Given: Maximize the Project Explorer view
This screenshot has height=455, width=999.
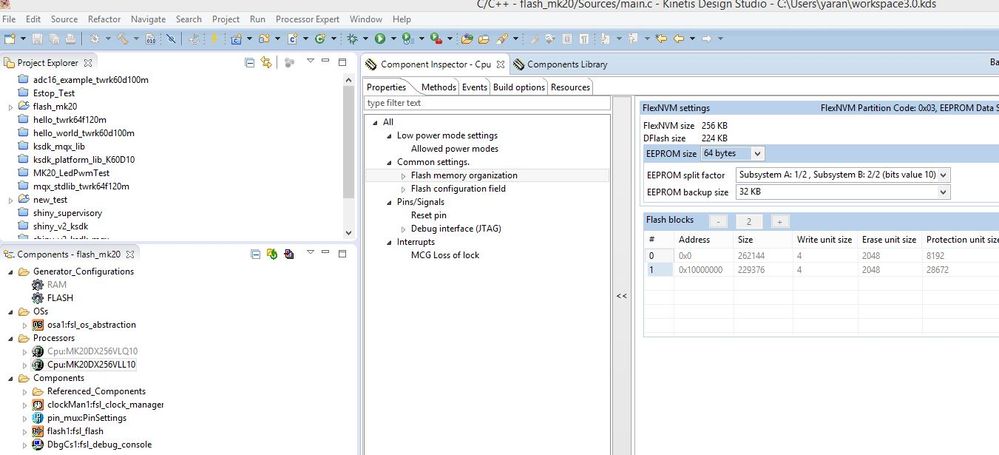Looking at the screenshot, I should point(342,62).
